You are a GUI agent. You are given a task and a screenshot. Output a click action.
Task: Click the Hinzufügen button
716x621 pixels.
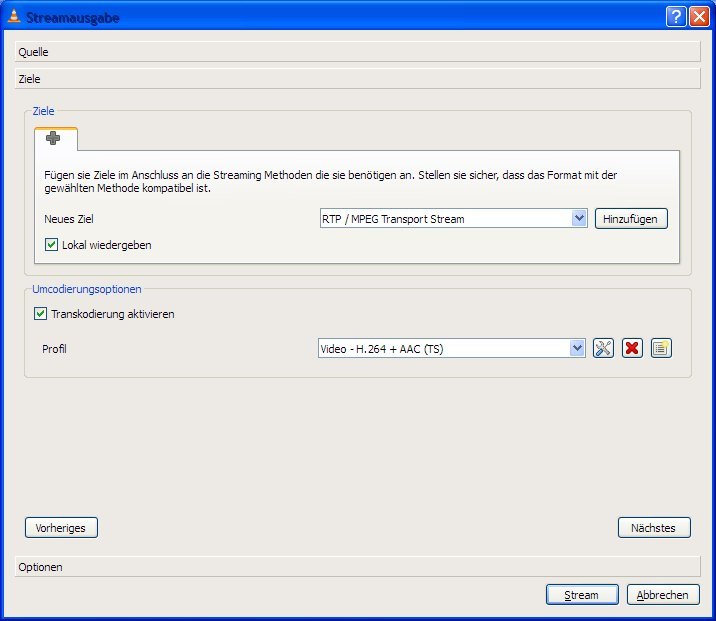(631, 219)
